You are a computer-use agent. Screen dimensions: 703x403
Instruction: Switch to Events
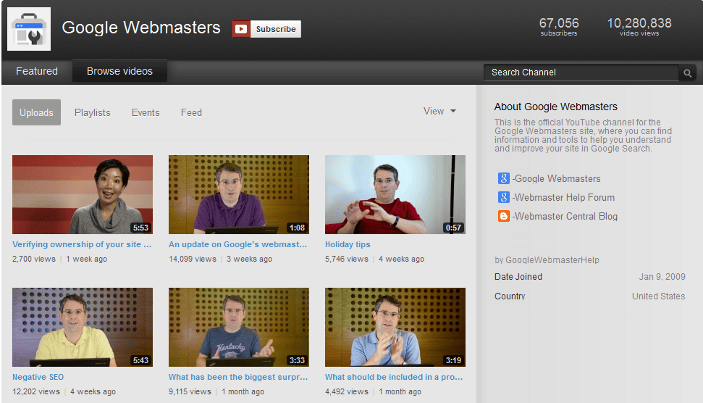click(145, 113)
